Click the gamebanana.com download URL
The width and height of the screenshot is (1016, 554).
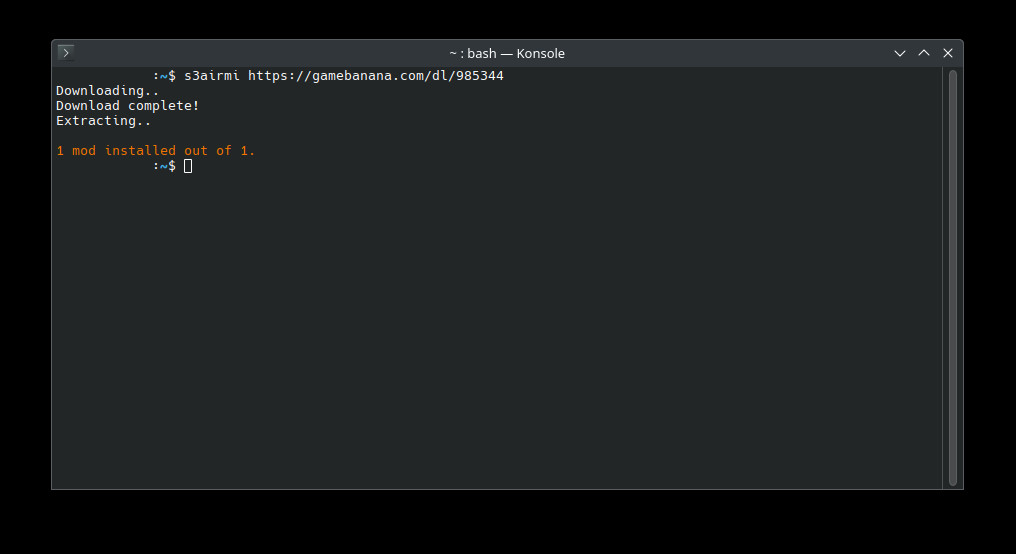375,76
